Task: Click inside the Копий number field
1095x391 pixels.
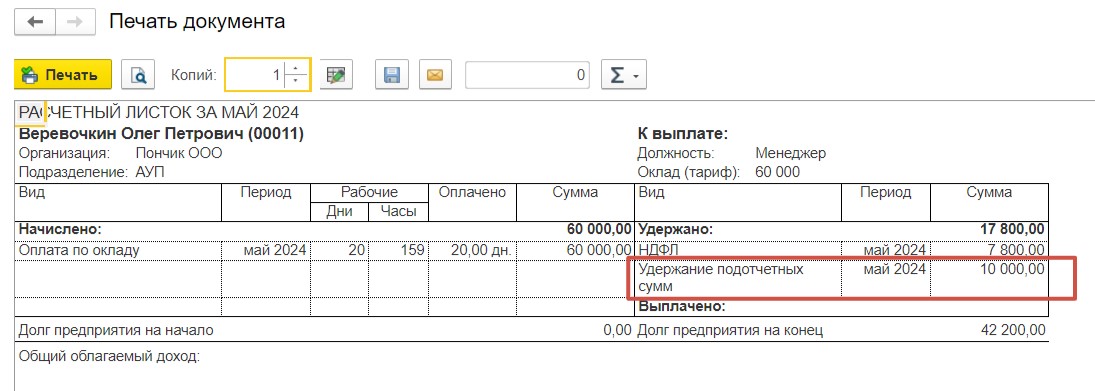Action: click(256, 75)
